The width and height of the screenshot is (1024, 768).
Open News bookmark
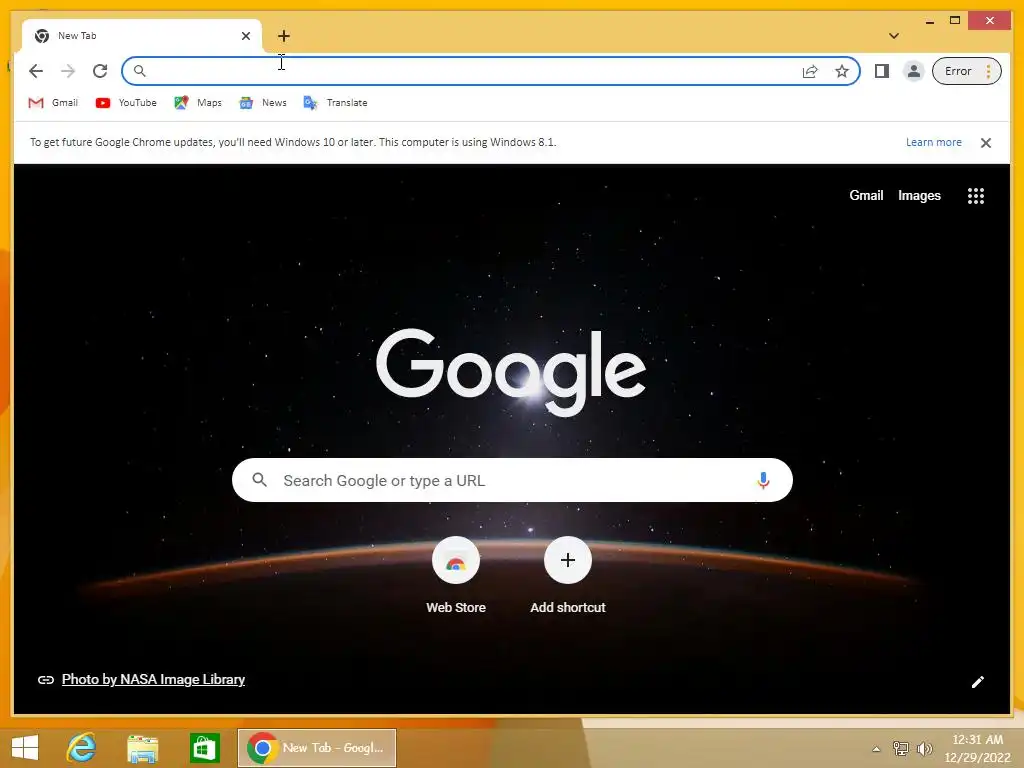263,103
